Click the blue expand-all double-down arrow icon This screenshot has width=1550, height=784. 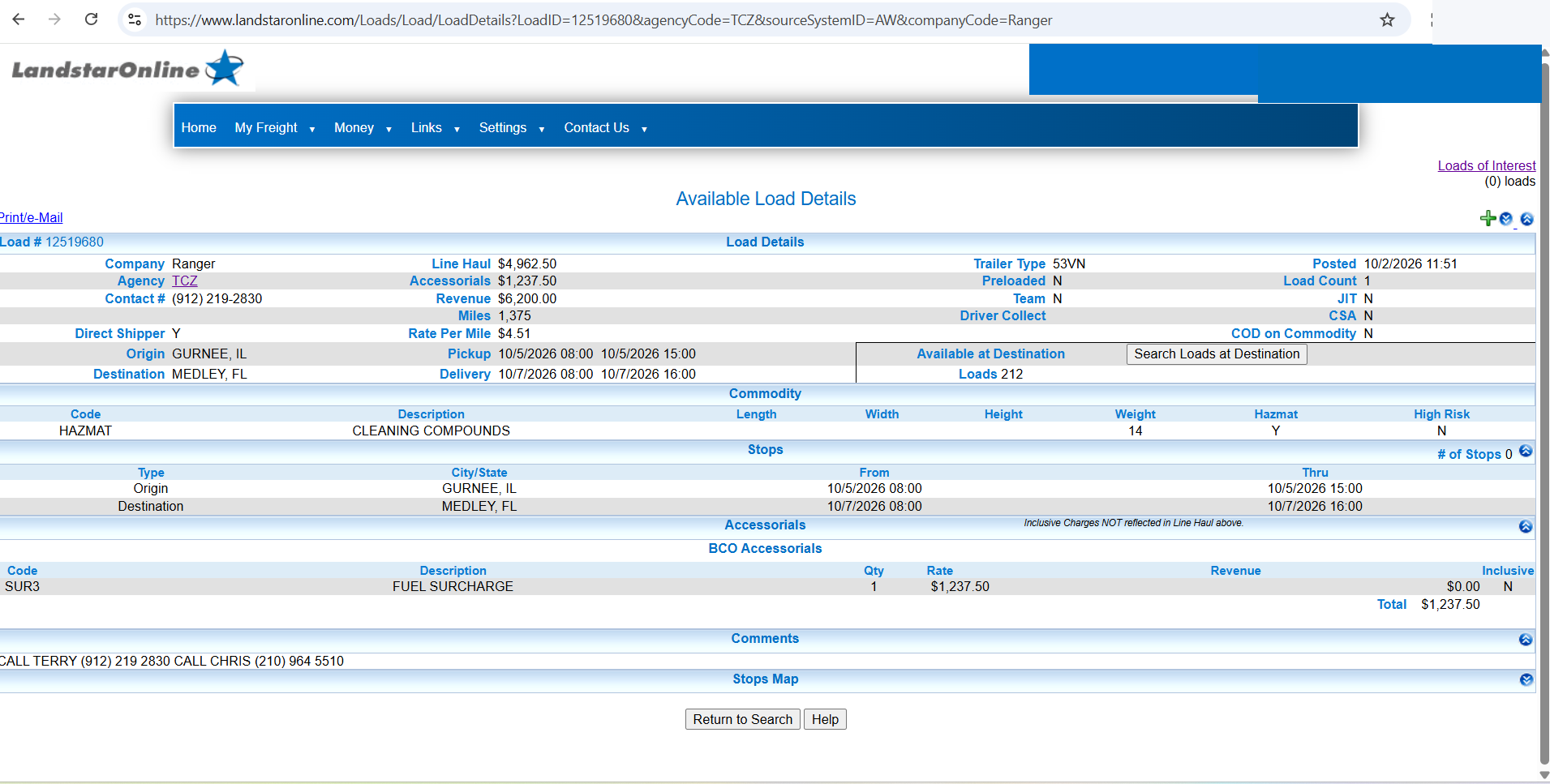1506,219
